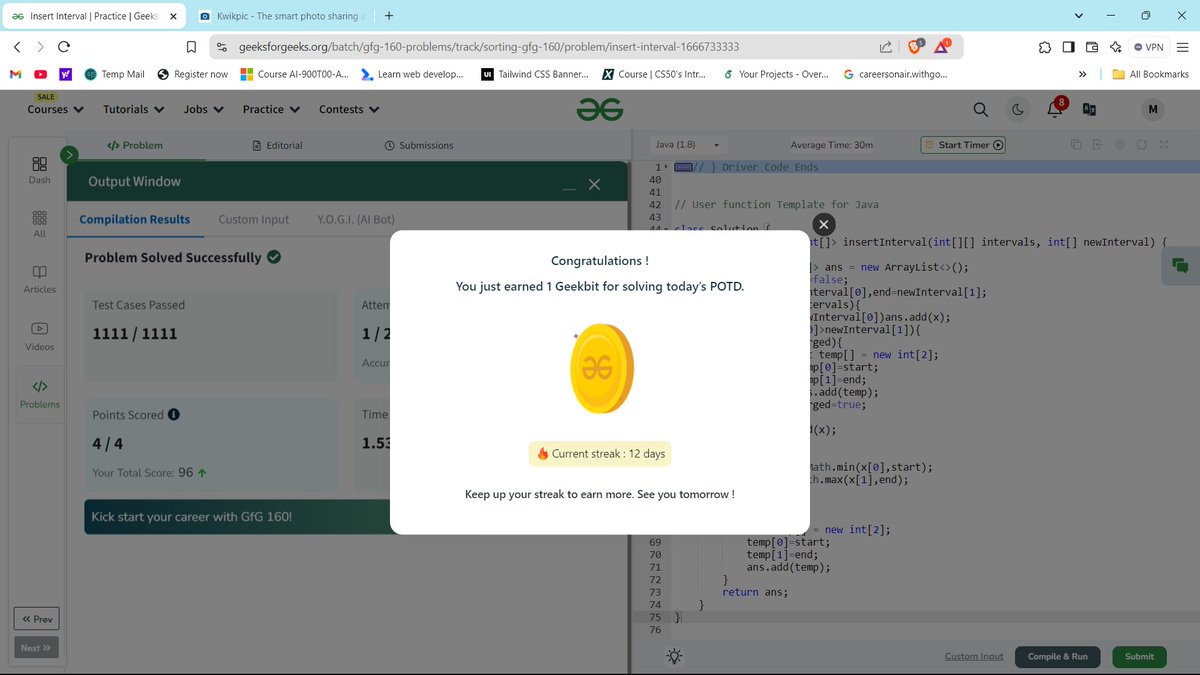Open Dash in the left sidebar
Viewport: 1200px width, 675px height.
39,170
